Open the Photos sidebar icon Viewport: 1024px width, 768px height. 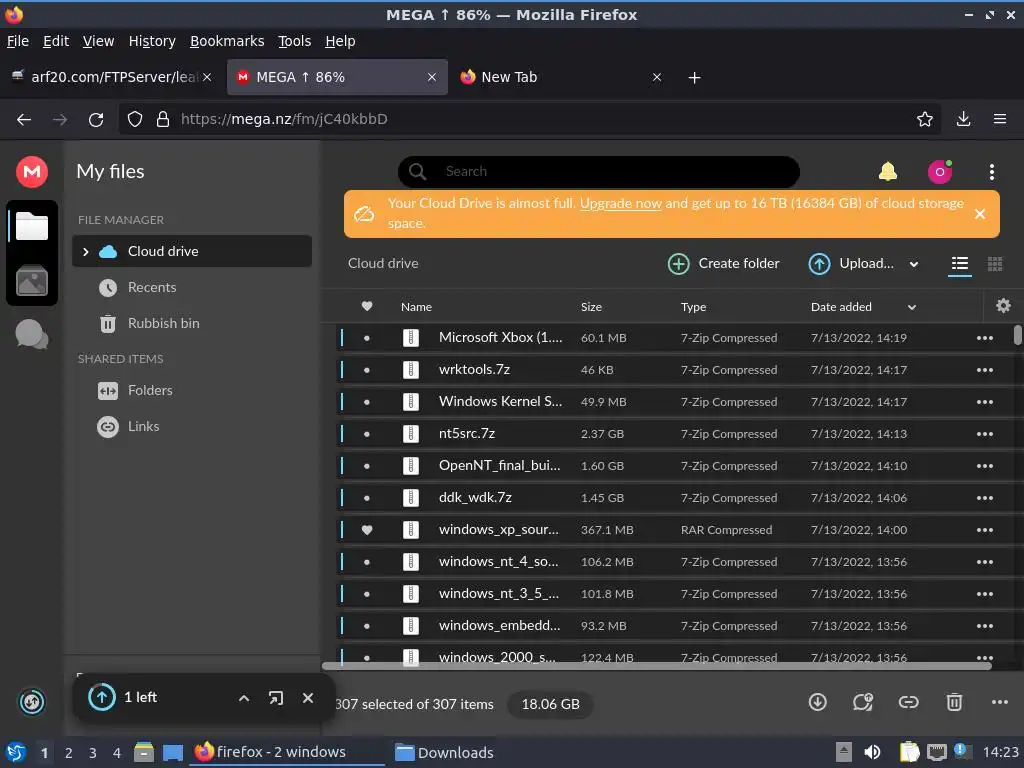tap(31, 281)
